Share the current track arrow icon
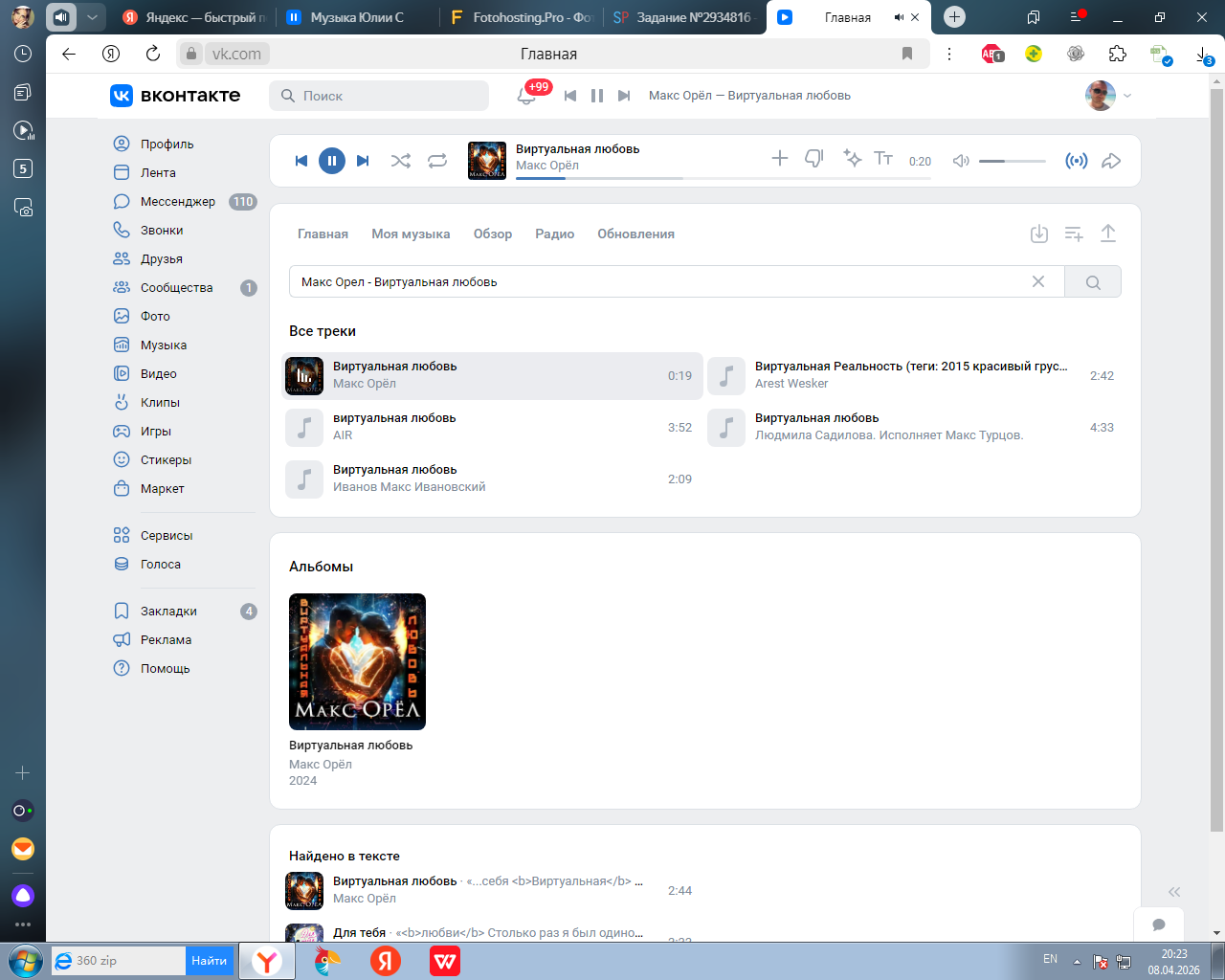 pyautogui.click(x=1111, y=161)
